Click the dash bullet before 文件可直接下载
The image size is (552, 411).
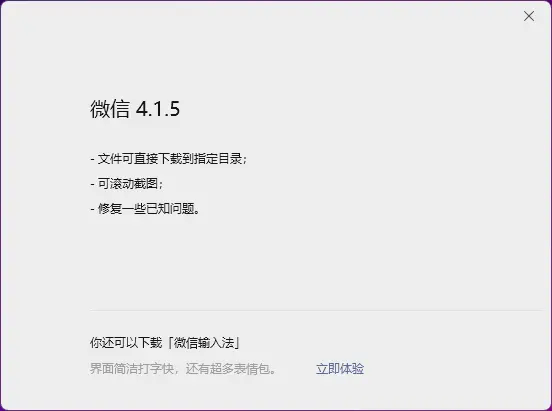click(x=93, y=160)
